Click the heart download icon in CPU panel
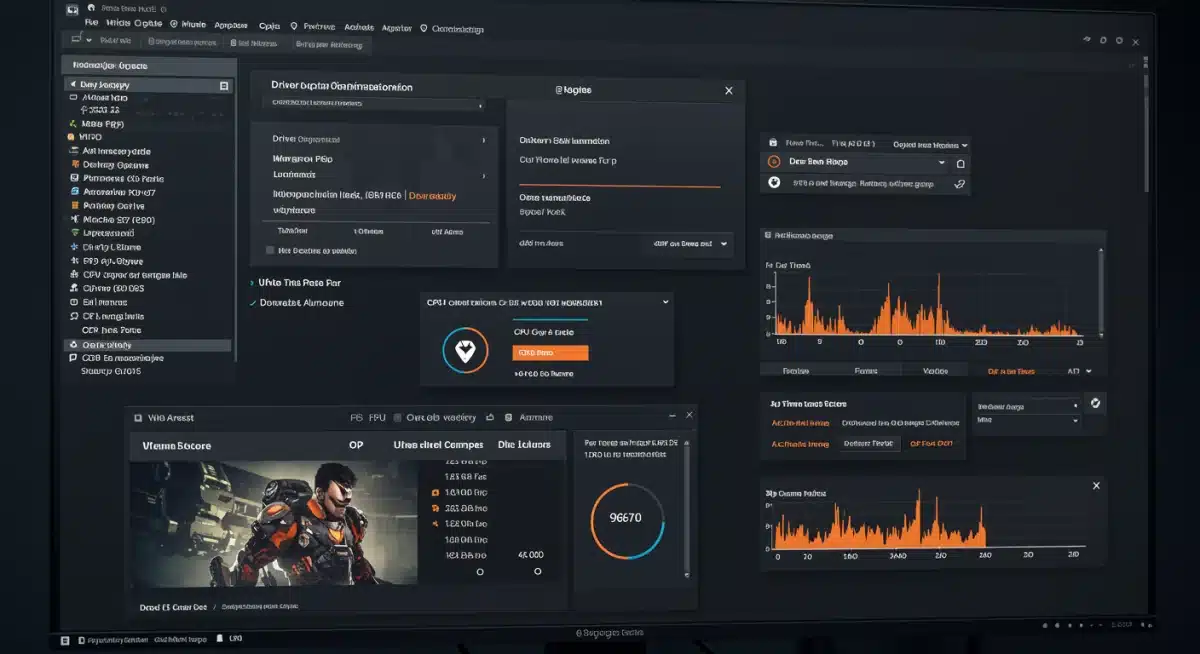Screen dimensions: 1200x654 click(464, 351)
